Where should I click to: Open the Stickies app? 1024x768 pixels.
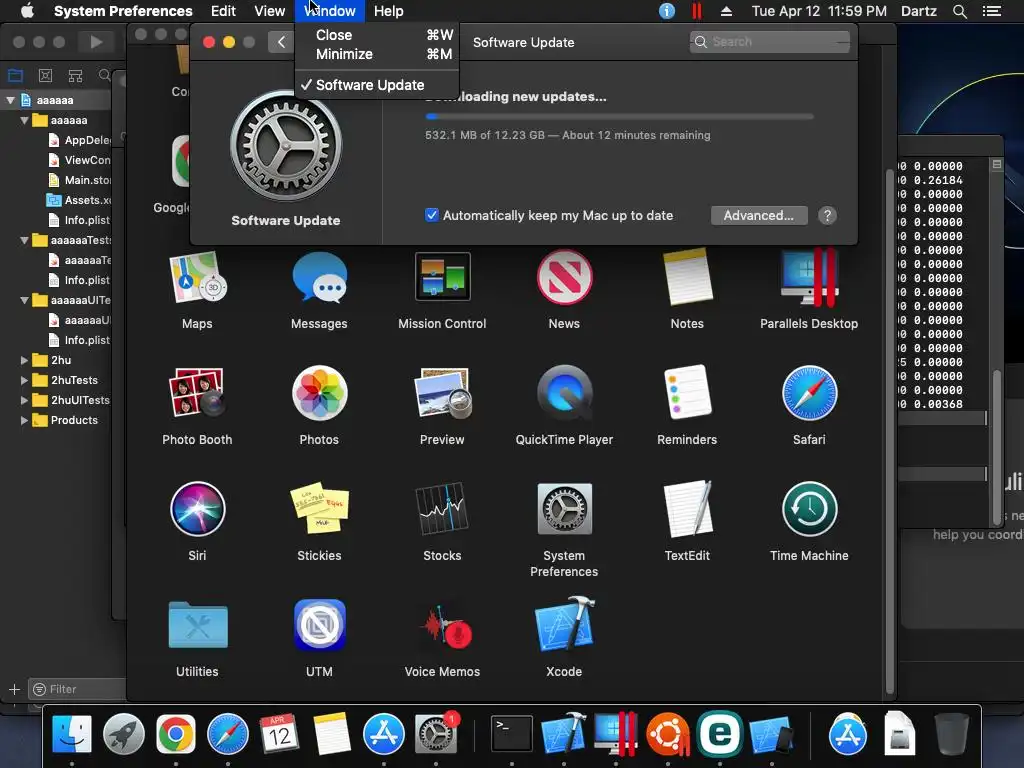(319, 509)
